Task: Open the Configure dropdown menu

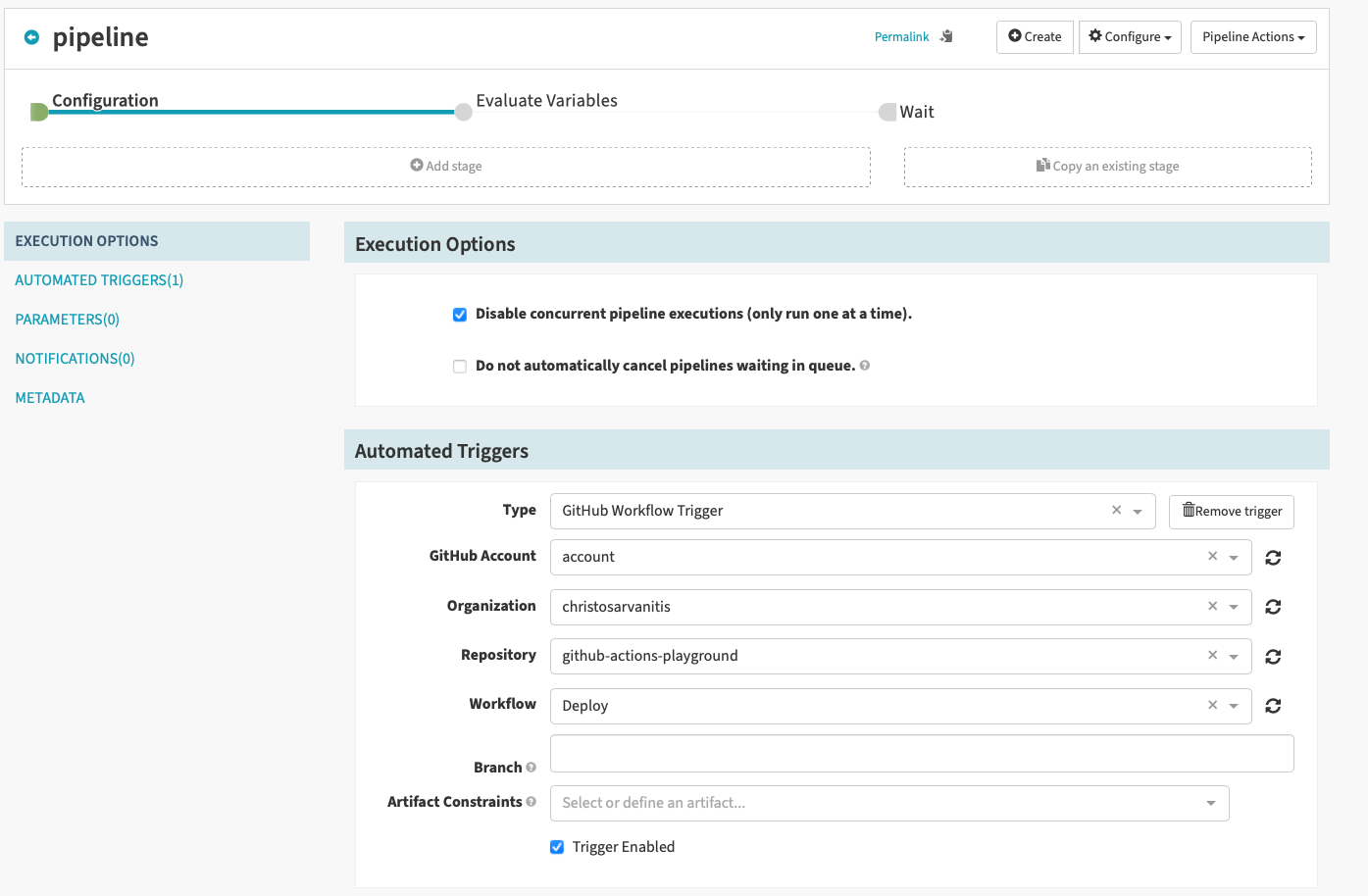Action: [1130, 37]
